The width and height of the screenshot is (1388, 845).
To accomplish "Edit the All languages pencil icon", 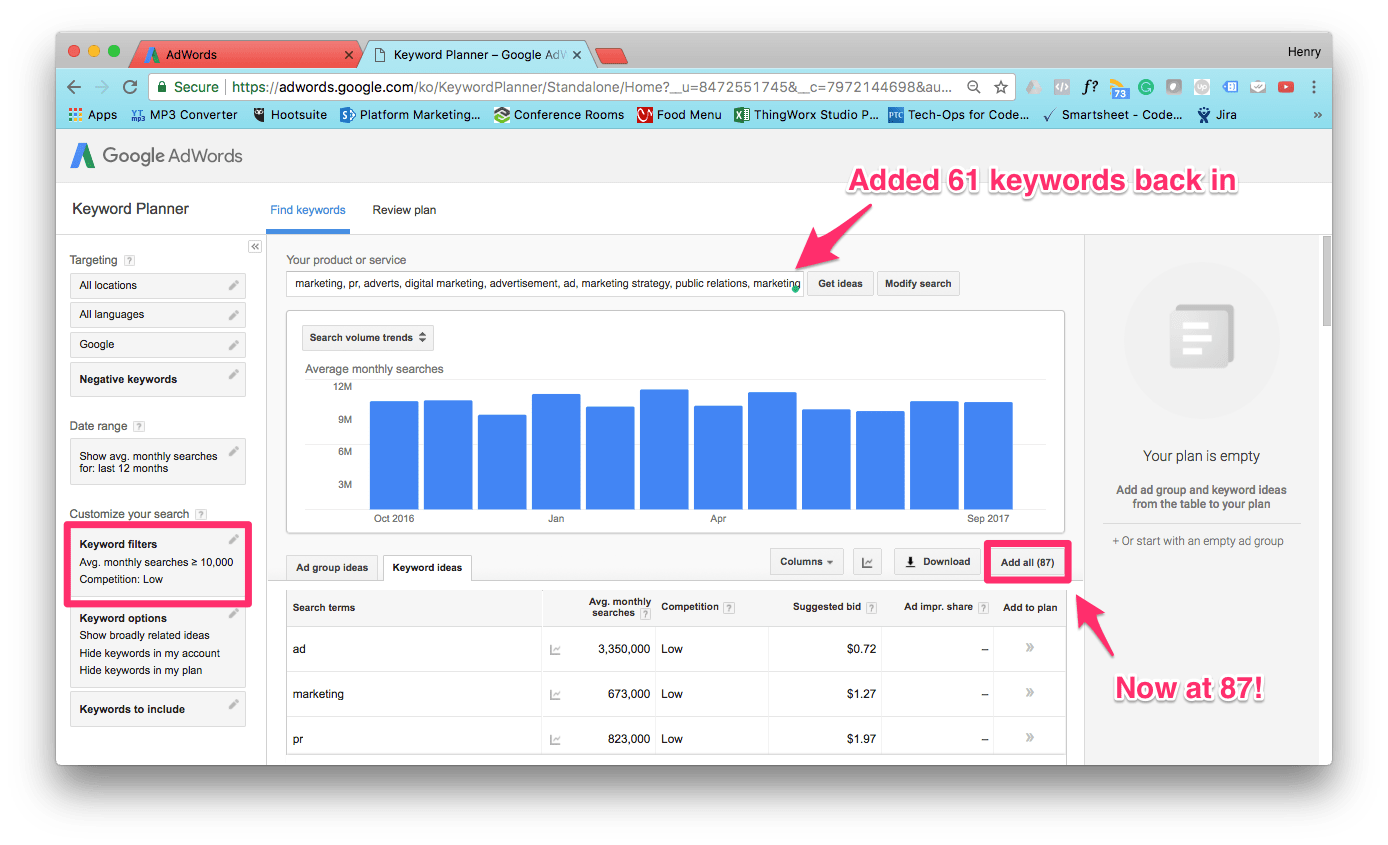I will point(233,314).
